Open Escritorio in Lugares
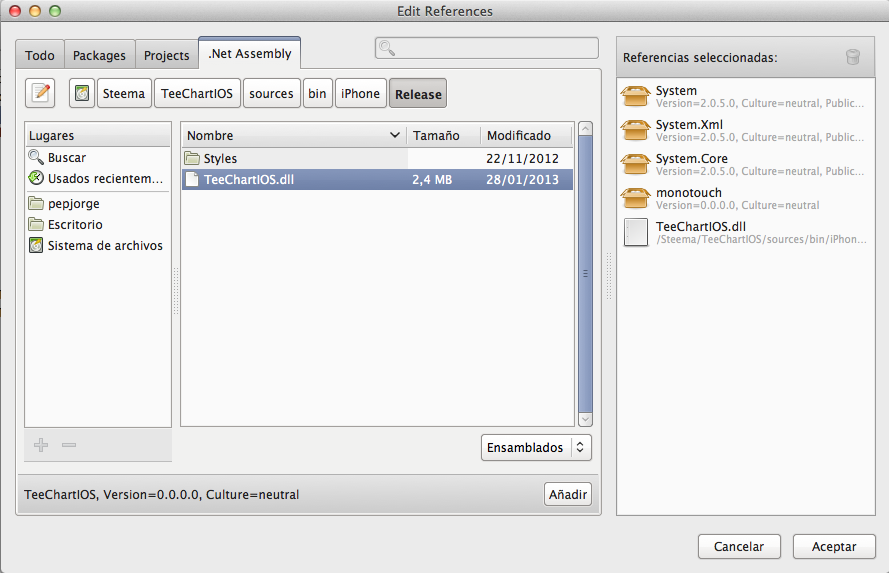The height and width of the screenshot is (573, 889). tap(98, 224)
